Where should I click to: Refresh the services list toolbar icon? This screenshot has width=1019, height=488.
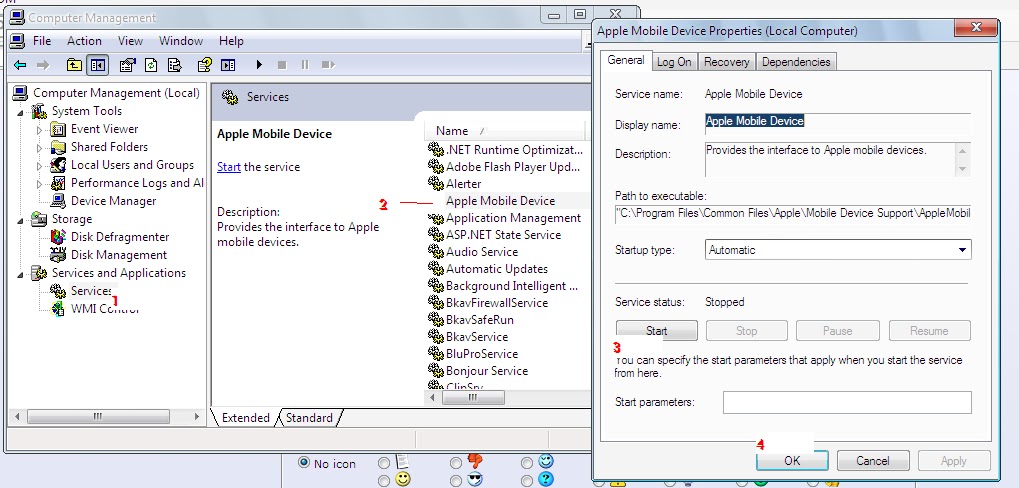[151, 65]
